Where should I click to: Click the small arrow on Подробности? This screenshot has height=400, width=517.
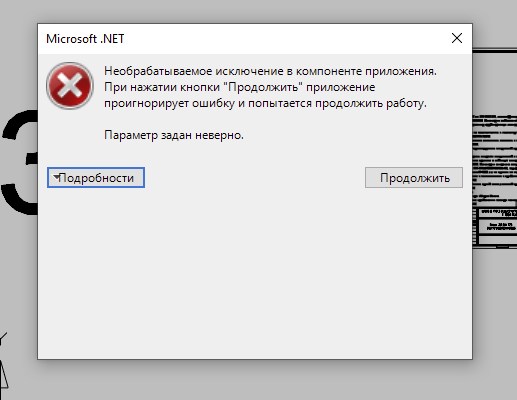pos(56,176)
